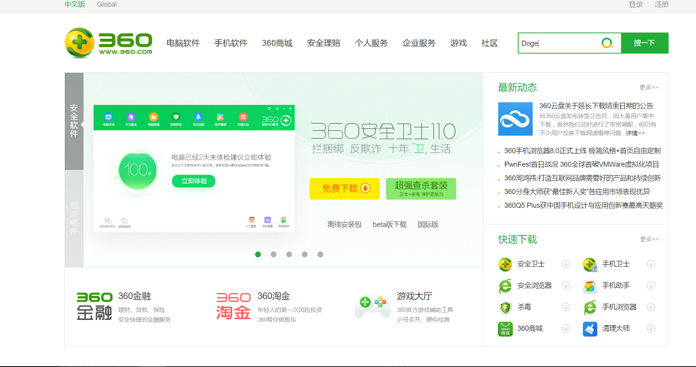Open the 个人服务 menu

coord(371,43)
